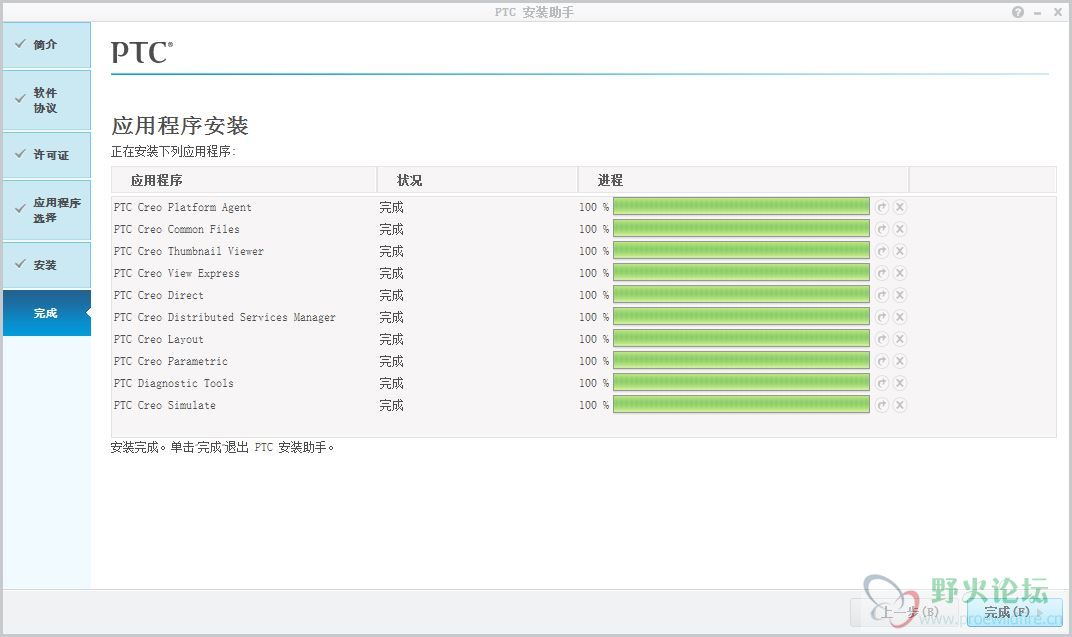Select the PTC Creo Thumbnail Viewer row name
The image size is (1072, 637).
tap(189, 251)
